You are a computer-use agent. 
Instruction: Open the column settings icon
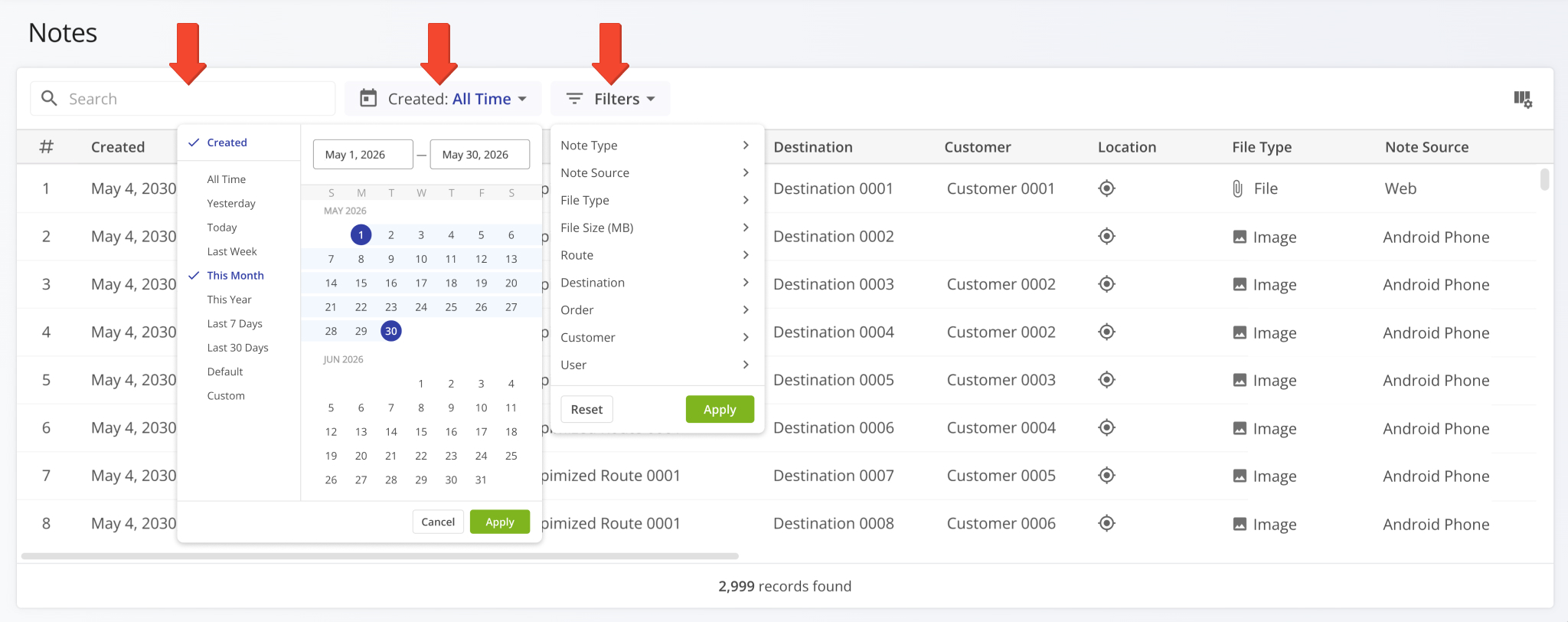click(x=1523, y=99)
